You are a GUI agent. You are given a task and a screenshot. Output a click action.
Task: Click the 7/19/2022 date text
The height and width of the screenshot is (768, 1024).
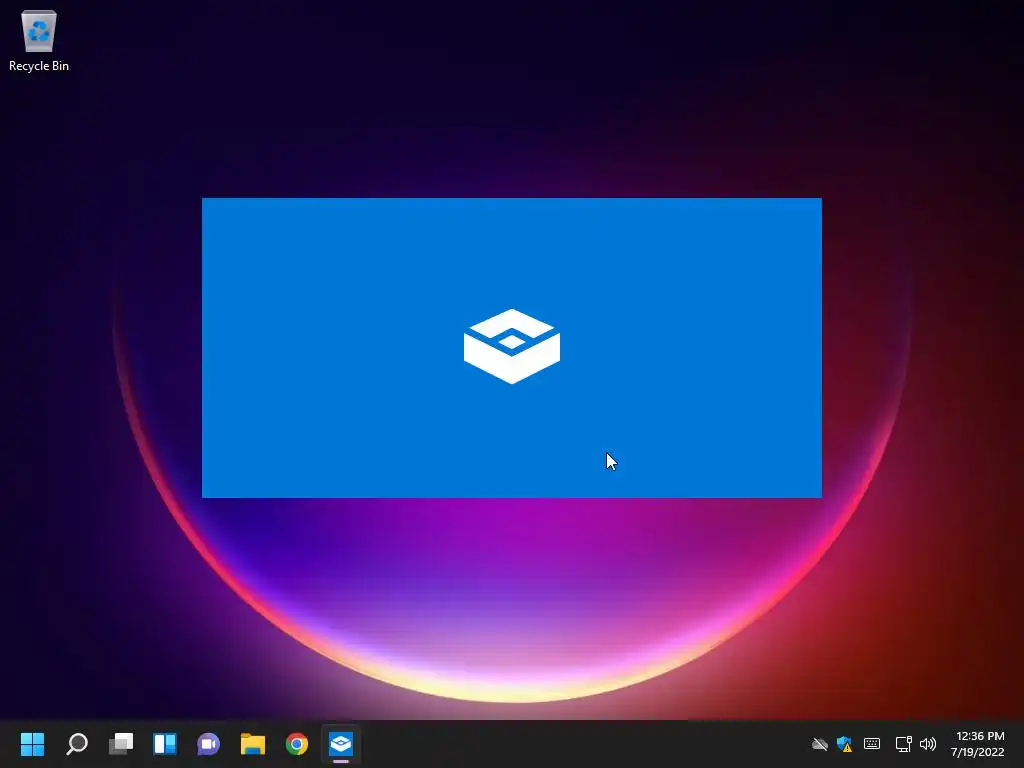click(x=978, y=752)
